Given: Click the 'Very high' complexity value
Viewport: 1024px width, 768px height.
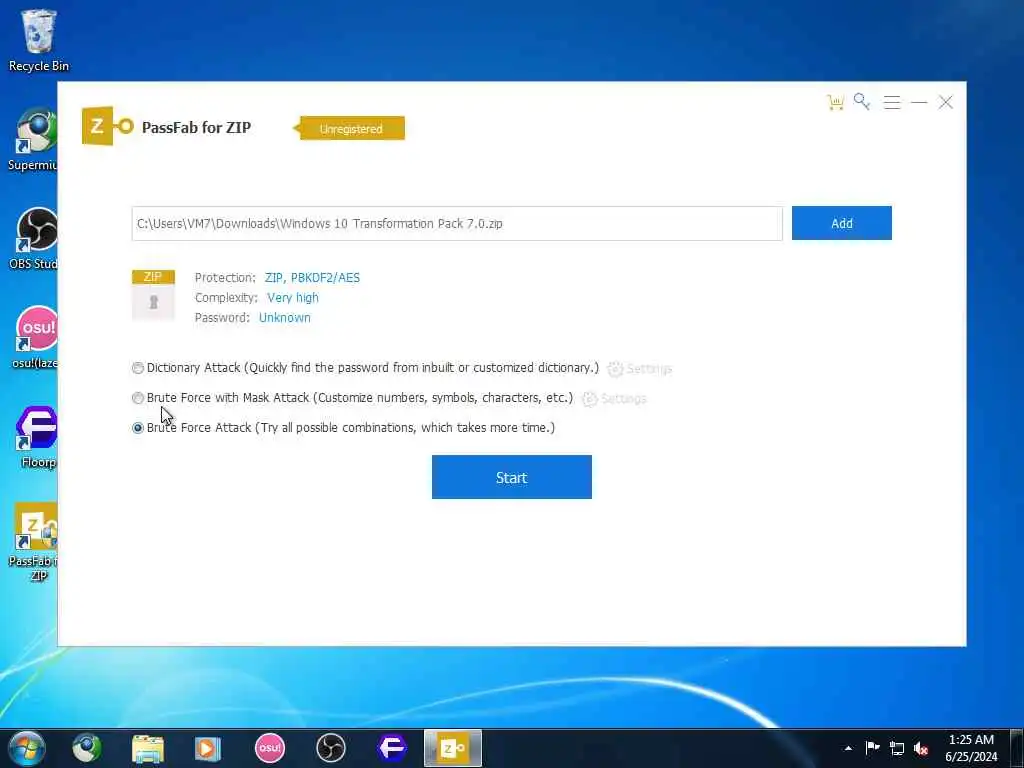Looking at the screenshot, I should click(x=293, y=298).
